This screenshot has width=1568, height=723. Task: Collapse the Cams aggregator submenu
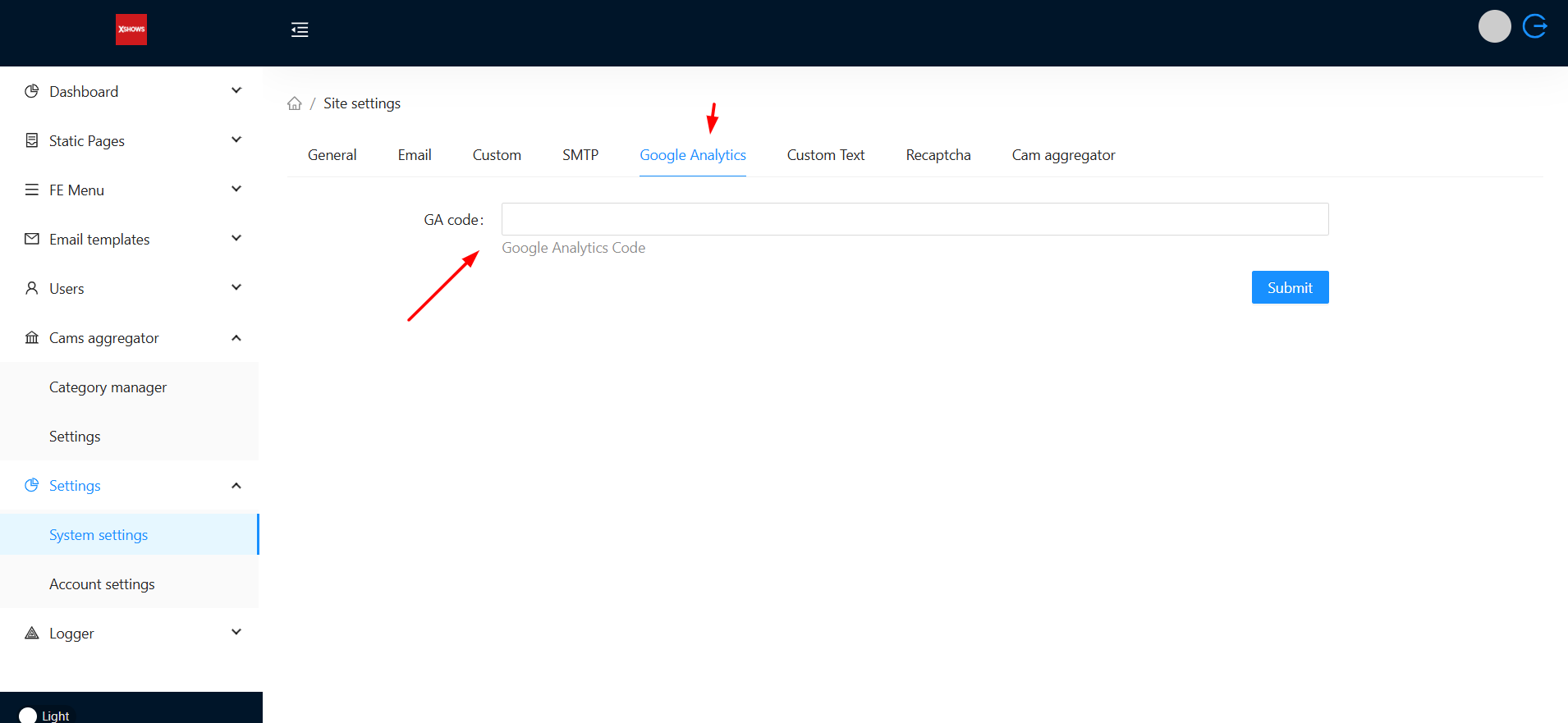pyautogui.click(x=236, y=338)
